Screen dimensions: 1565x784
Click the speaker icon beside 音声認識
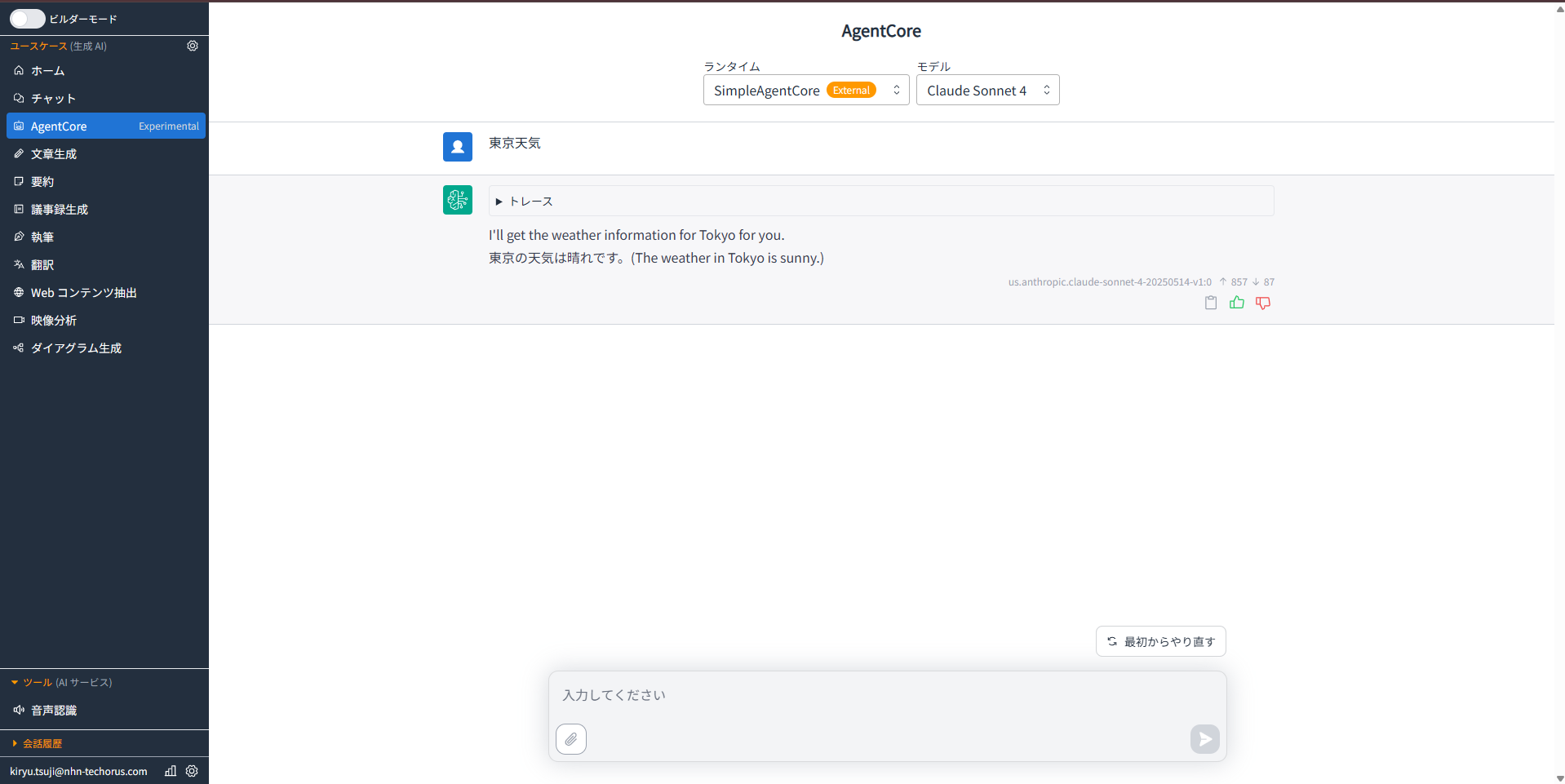click(x=19, y=710)
